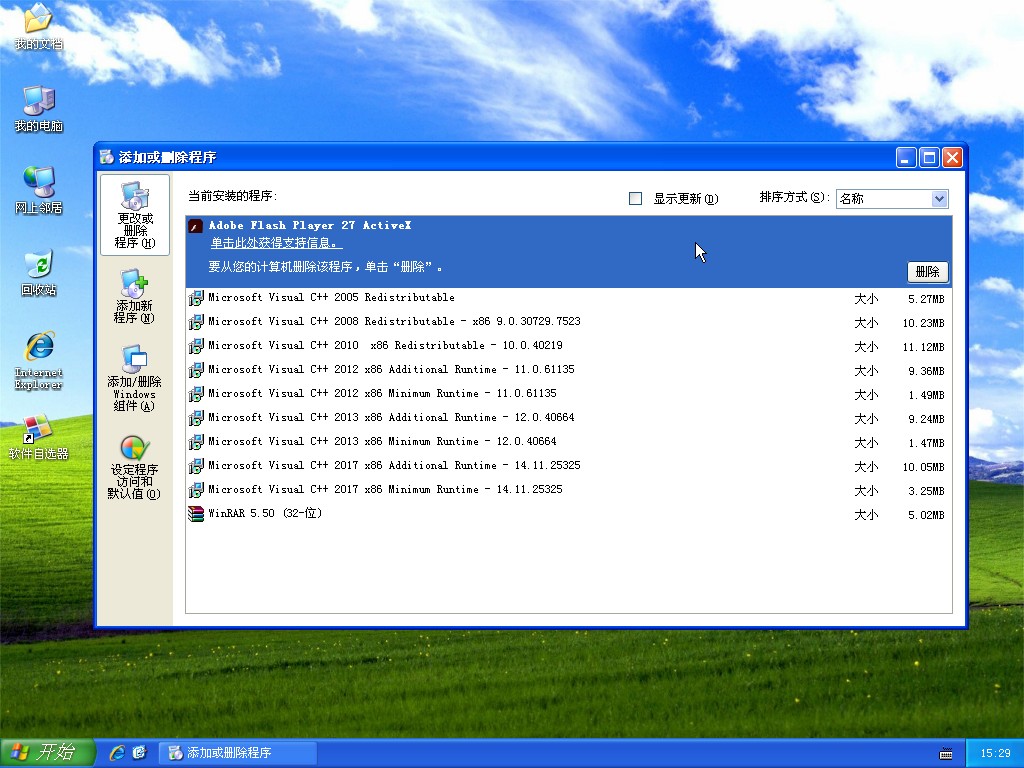Click the second quick launch browser icon

[140, 752]
